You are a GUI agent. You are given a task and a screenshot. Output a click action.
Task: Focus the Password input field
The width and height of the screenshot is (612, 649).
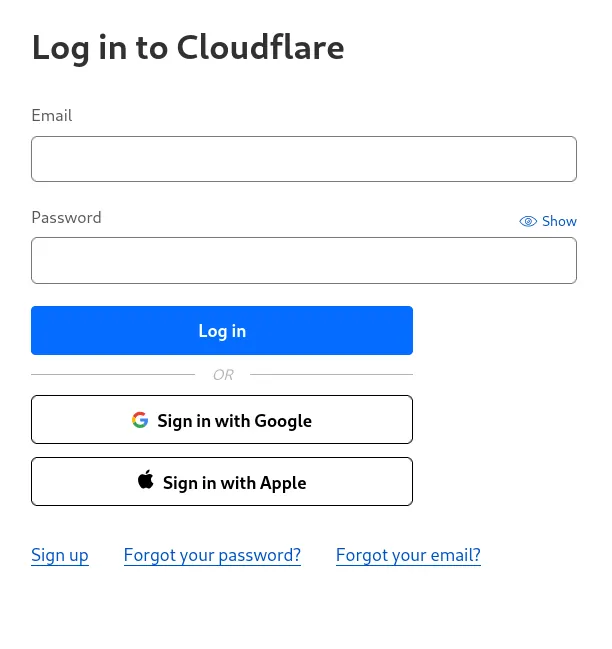pyautogui.click(x=303, y=260)
